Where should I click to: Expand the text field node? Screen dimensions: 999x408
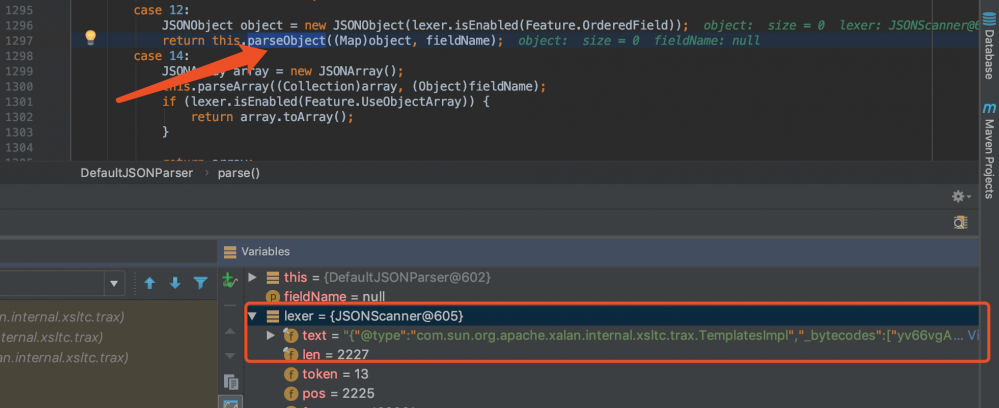pyautogui.click(x=271, y=335)
